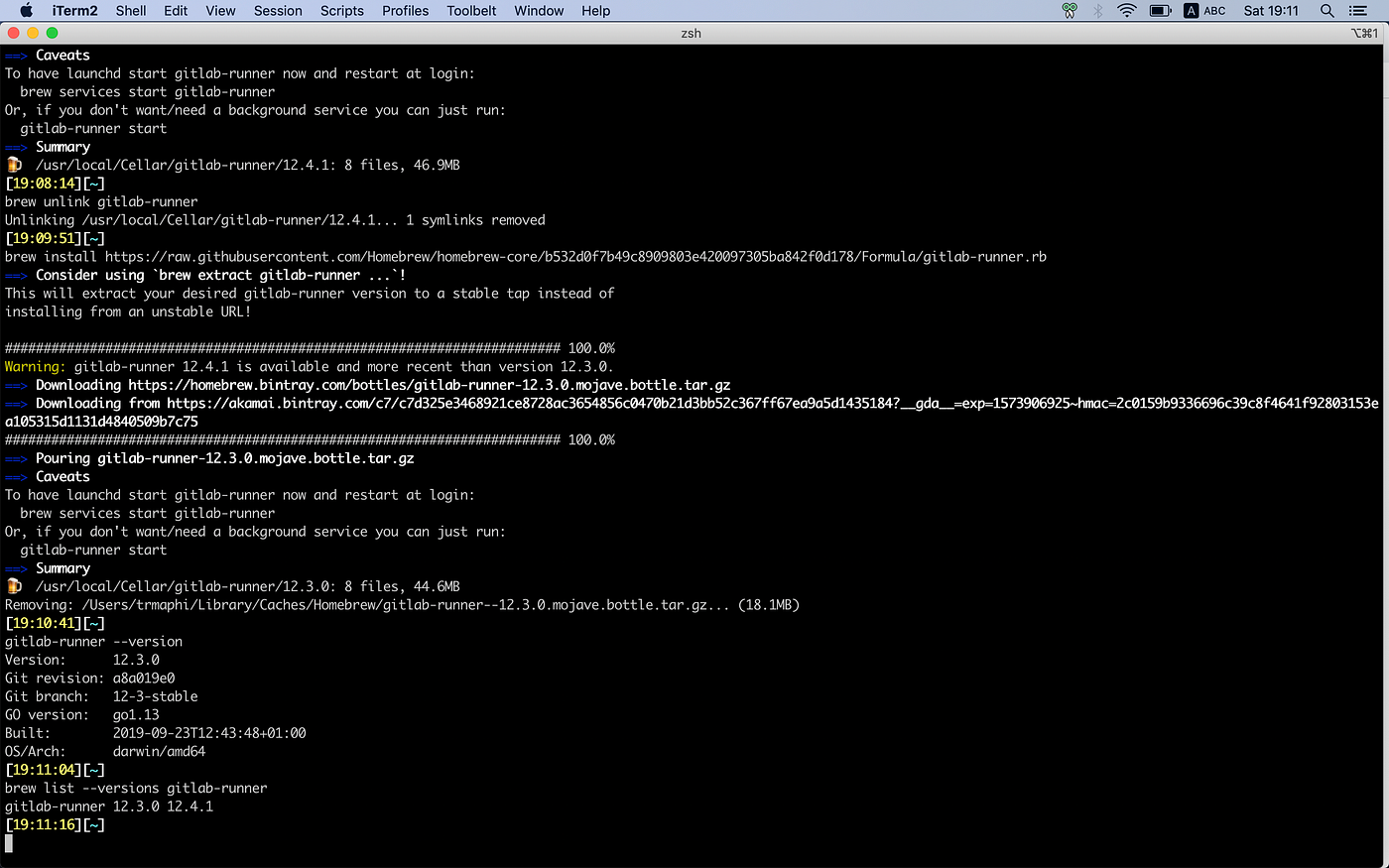This screenshot has width=1389, height=868.
Task: Click the terminal cursor block at prompt
Action: (9, 843)
